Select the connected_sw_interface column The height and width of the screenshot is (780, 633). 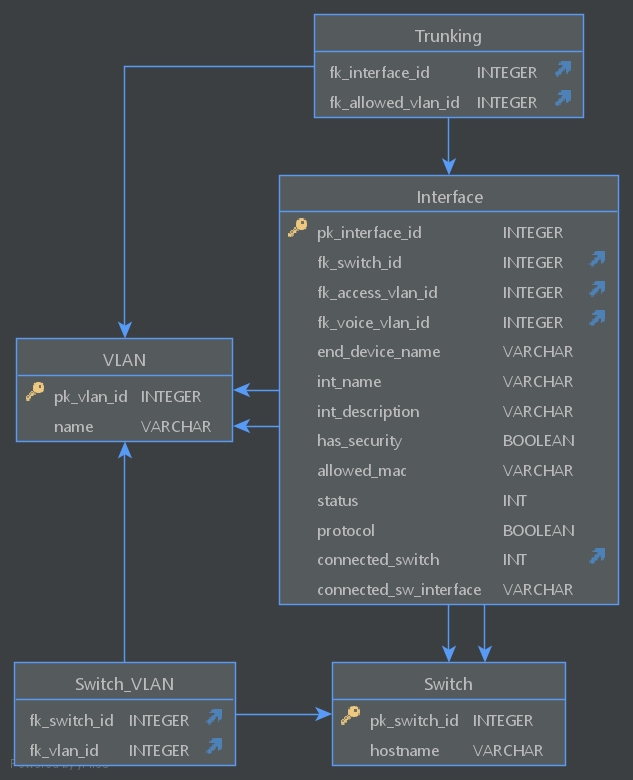coord(449,589)
